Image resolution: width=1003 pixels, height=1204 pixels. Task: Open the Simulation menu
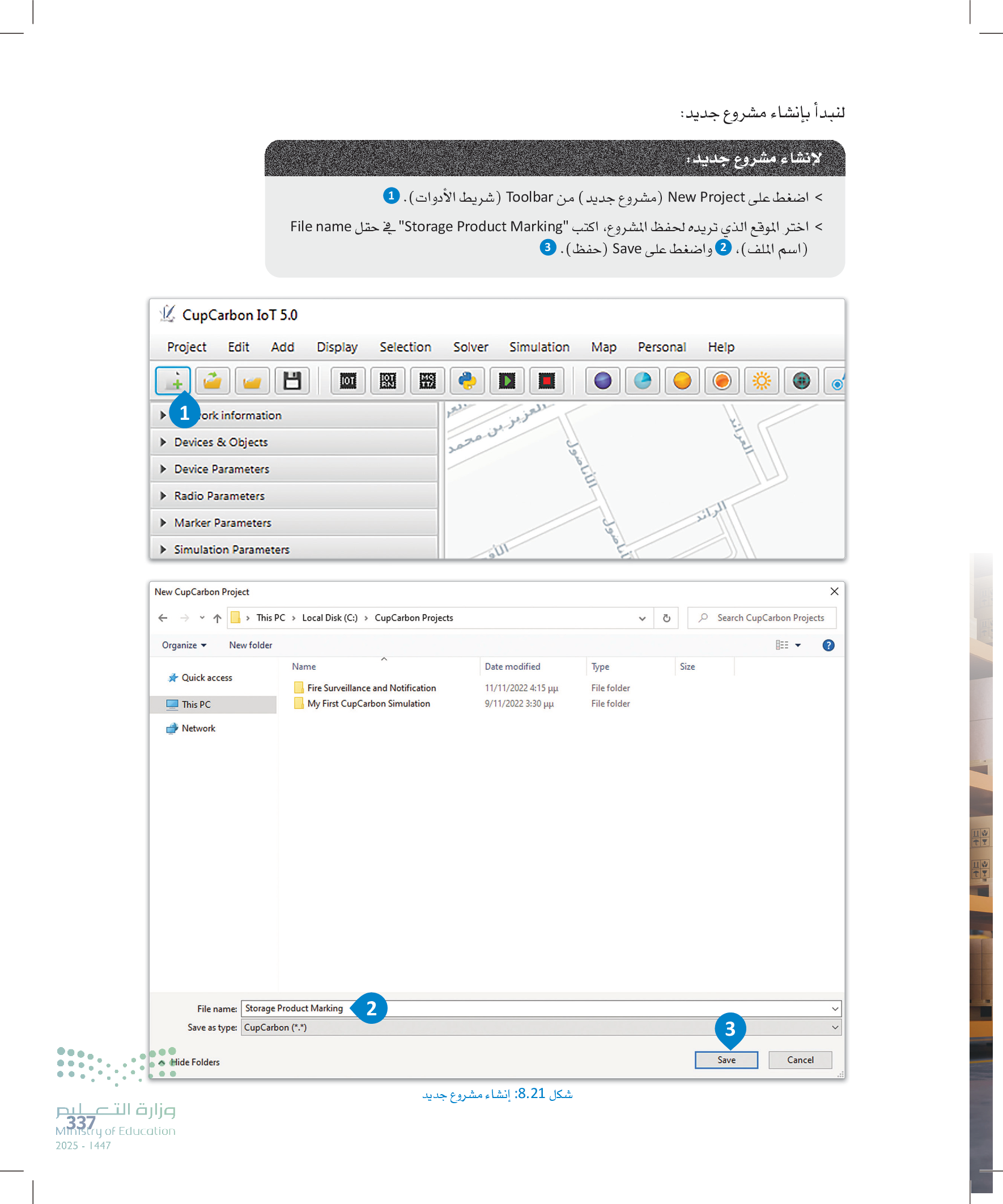coord(539,347)
